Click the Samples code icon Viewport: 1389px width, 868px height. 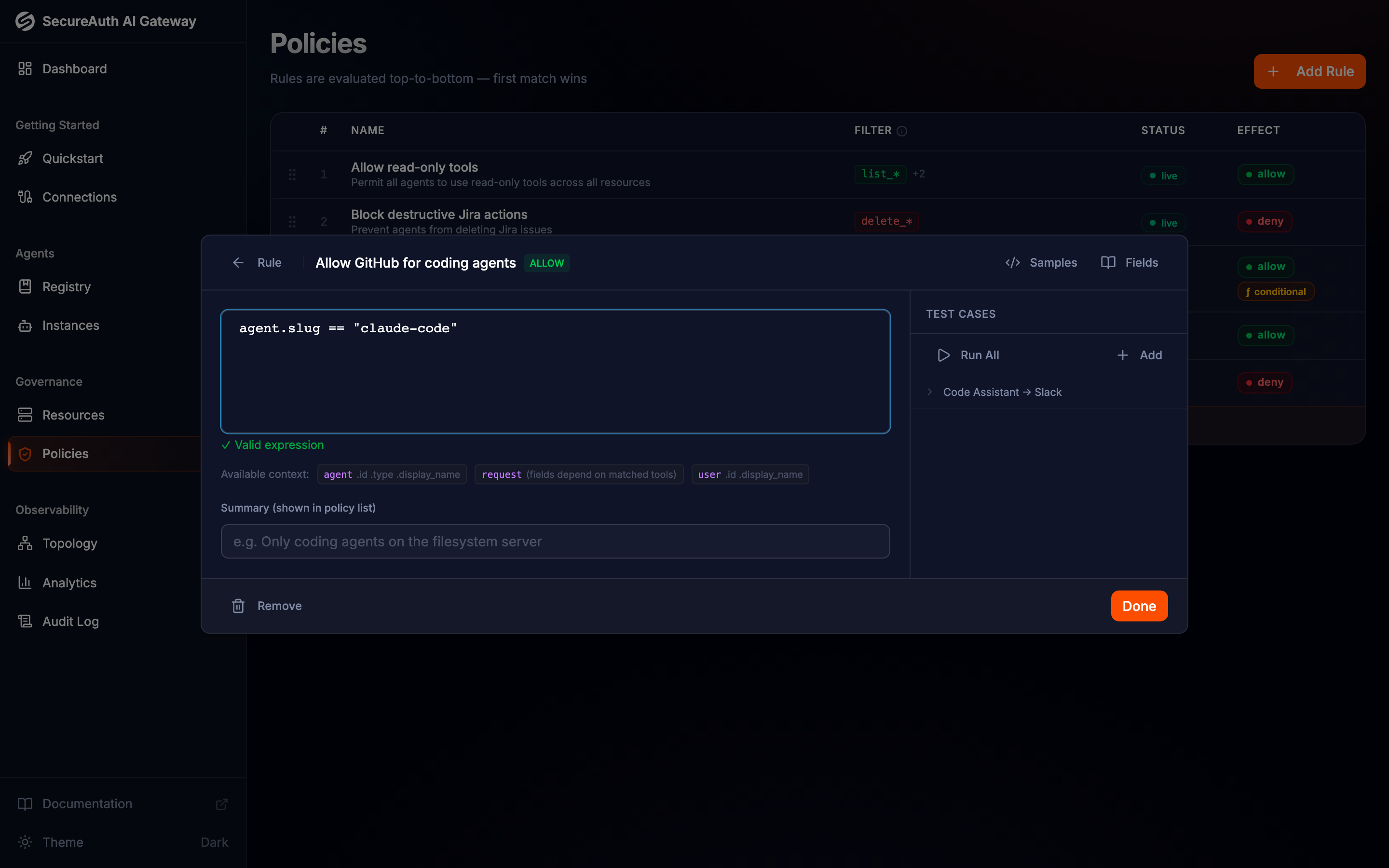click(1012, 262)
